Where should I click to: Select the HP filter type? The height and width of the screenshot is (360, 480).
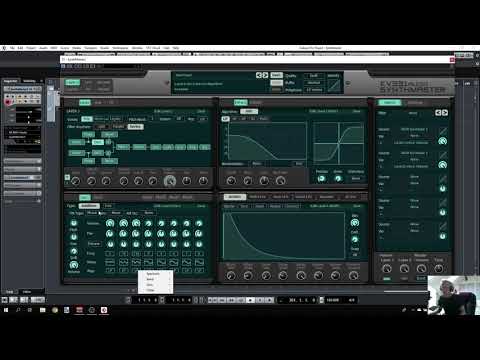click(234, 119)
